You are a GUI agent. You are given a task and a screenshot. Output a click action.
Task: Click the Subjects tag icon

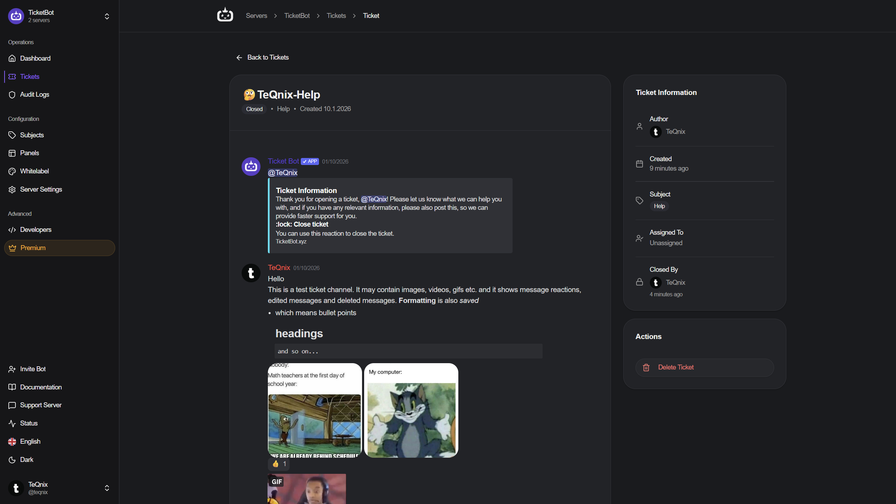click(12, 135)
